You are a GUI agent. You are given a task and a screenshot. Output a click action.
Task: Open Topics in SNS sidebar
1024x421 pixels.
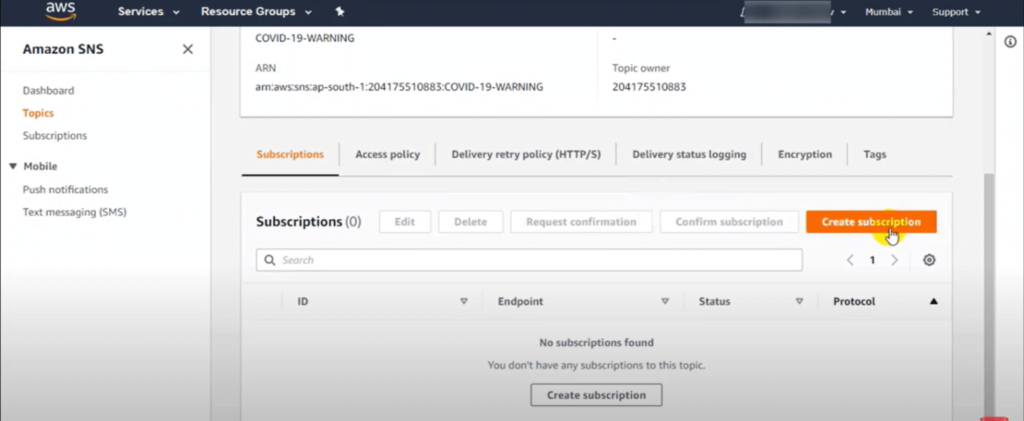(x=38, y=113)
